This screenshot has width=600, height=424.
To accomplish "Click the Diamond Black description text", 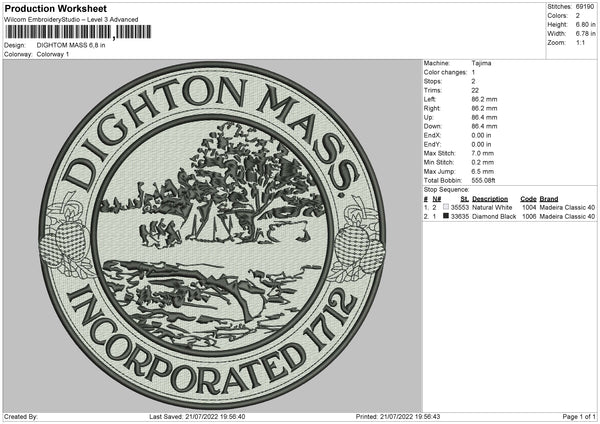I will pyautogui.click(x=494, y=217).
